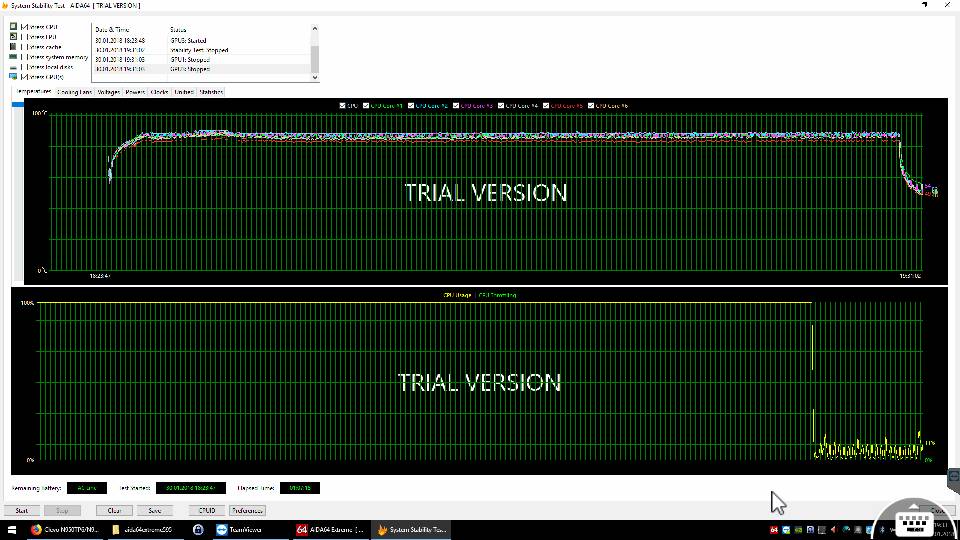Screen dimensions: 960x540
Task: Click the padlock icon in the taskbar
Action: (x=198, y=530)
